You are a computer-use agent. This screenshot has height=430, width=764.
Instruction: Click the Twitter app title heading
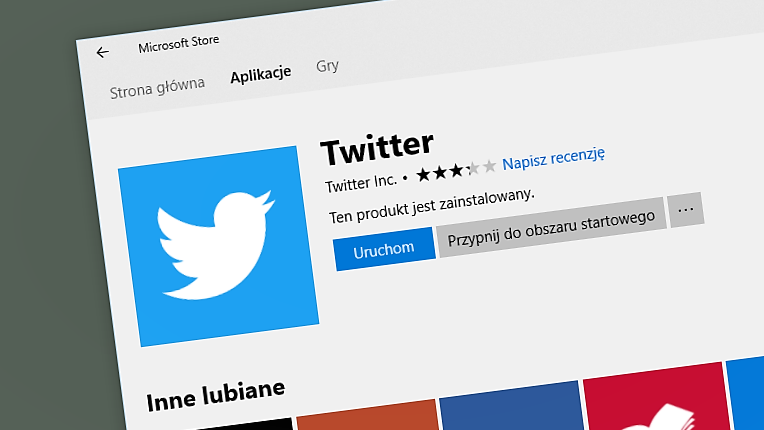tap(377, 147)
